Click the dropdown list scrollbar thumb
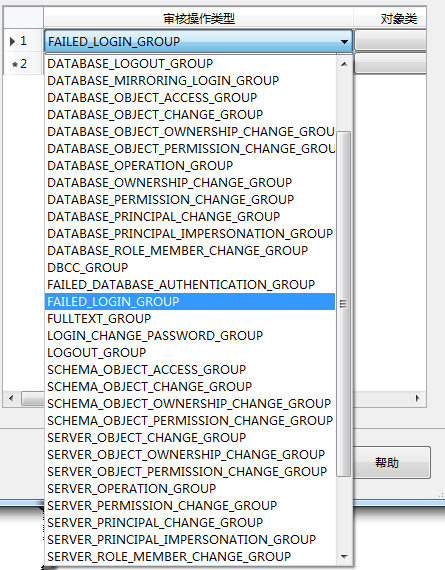The width and height of the screenshot is (445, 570). [344, 304]
